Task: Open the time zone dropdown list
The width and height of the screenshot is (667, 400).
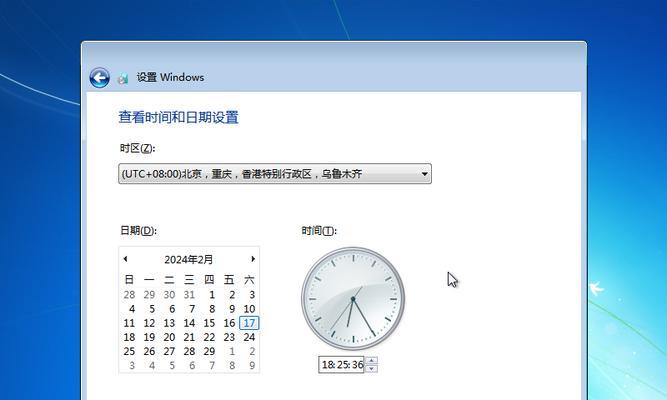Action: tap(275, 174)
